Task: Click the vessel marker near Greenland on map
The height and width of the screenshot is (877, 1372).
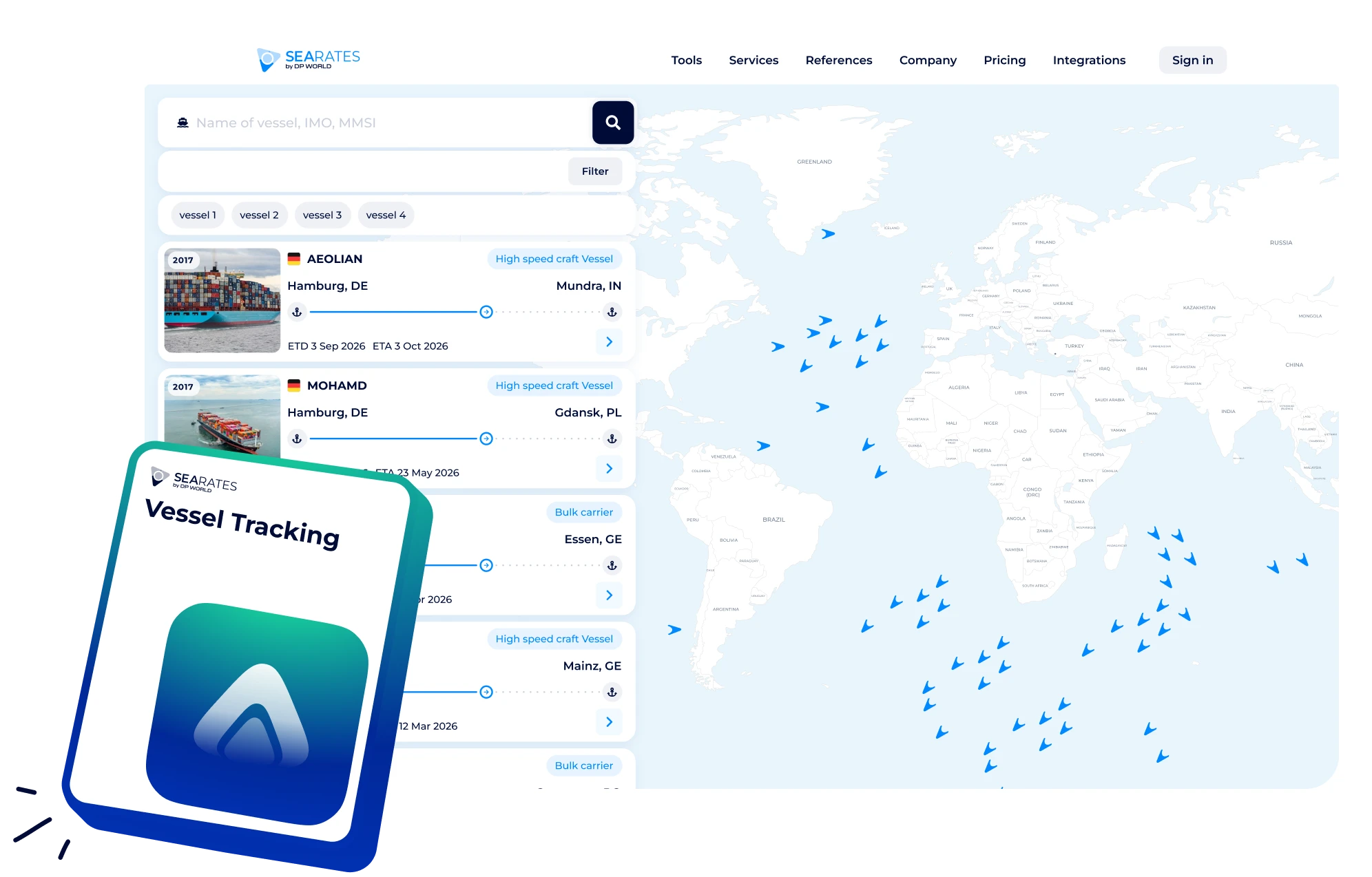Action: click(828, 234)
